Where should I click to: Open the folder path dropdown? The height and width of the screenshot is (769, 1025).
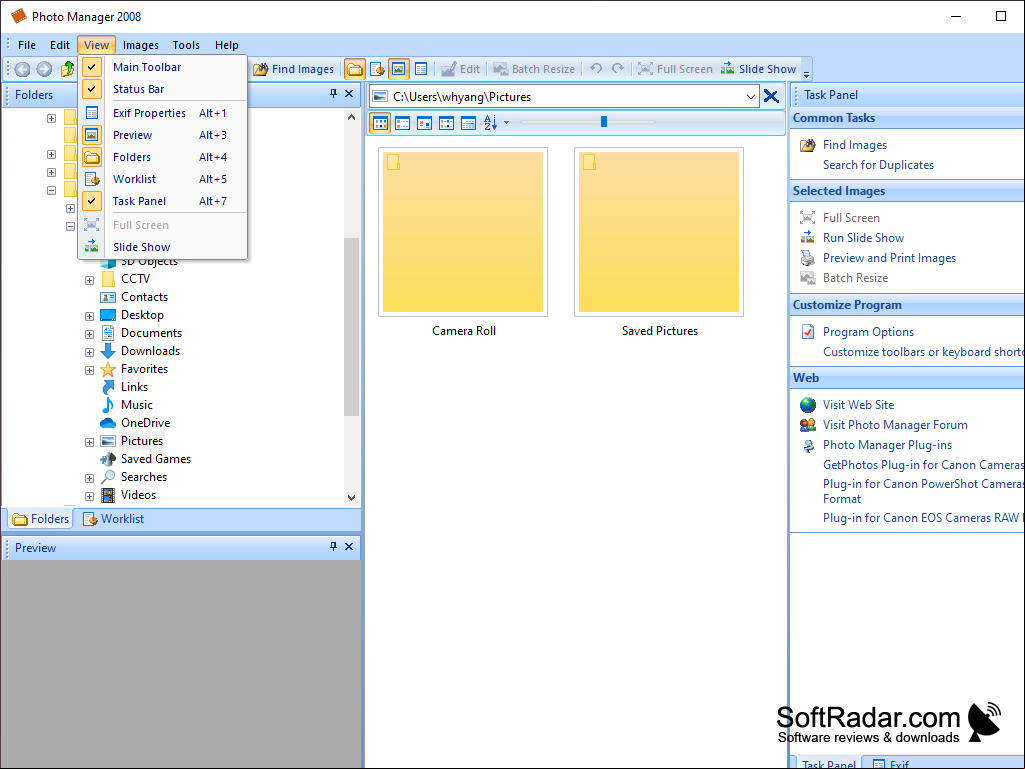click(x=750, y=97)
